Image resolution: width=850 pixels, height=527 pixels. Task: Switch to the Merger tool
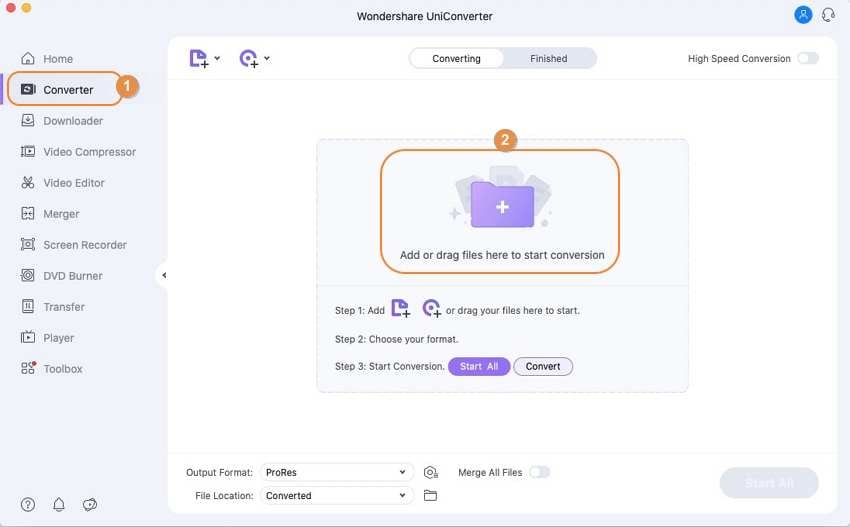click(x=50, y=214)
